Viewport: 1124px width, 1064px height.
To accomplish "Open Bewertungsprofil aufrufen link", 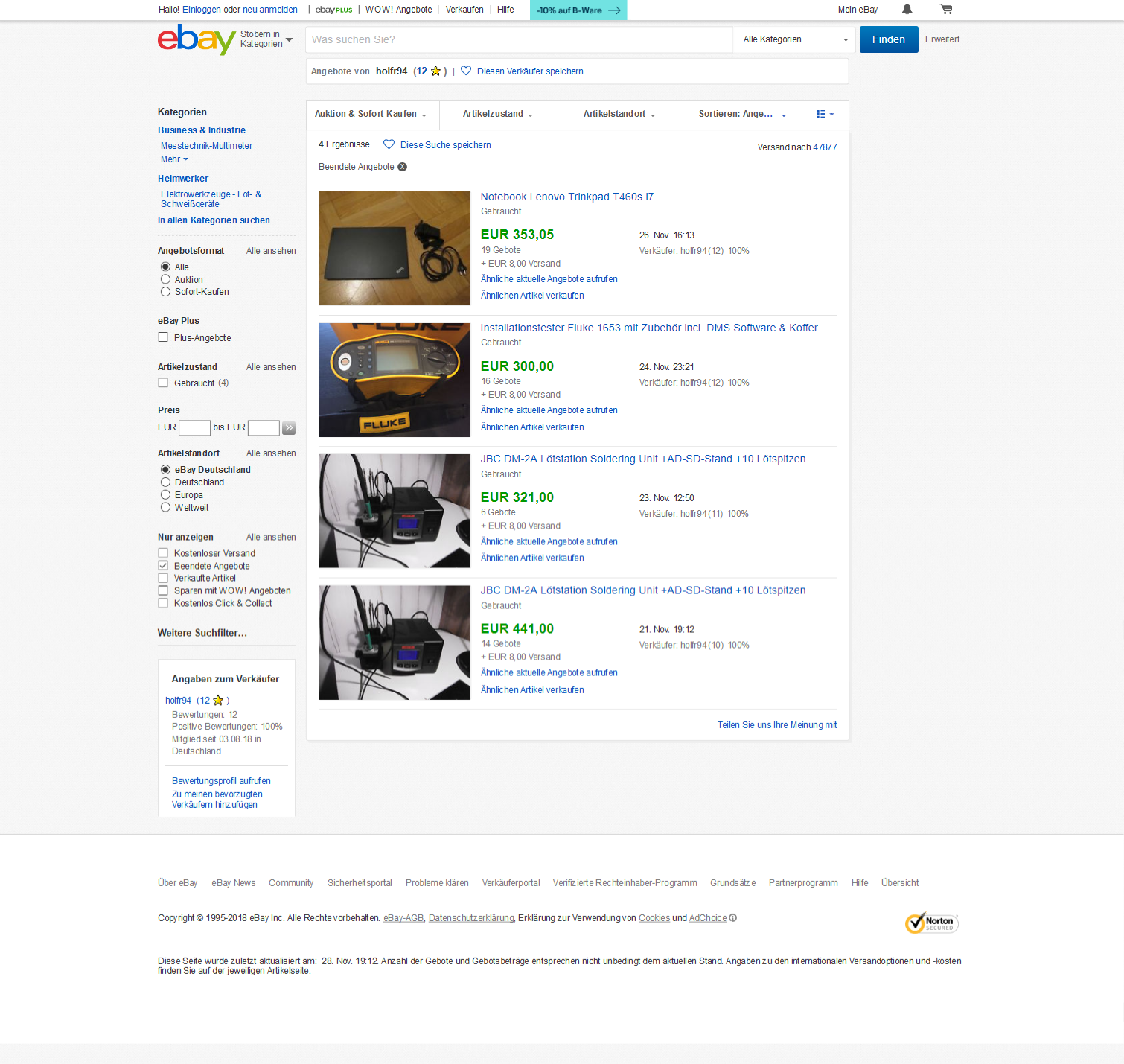I will [221, 781].
